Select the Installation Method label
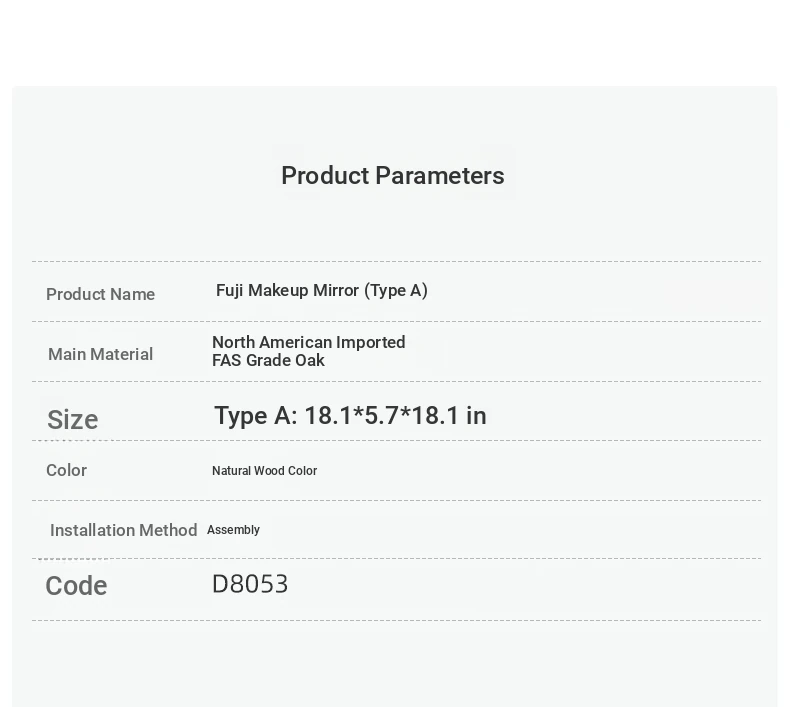This screenshot has height=707, width=790. [x=123, y=530]
